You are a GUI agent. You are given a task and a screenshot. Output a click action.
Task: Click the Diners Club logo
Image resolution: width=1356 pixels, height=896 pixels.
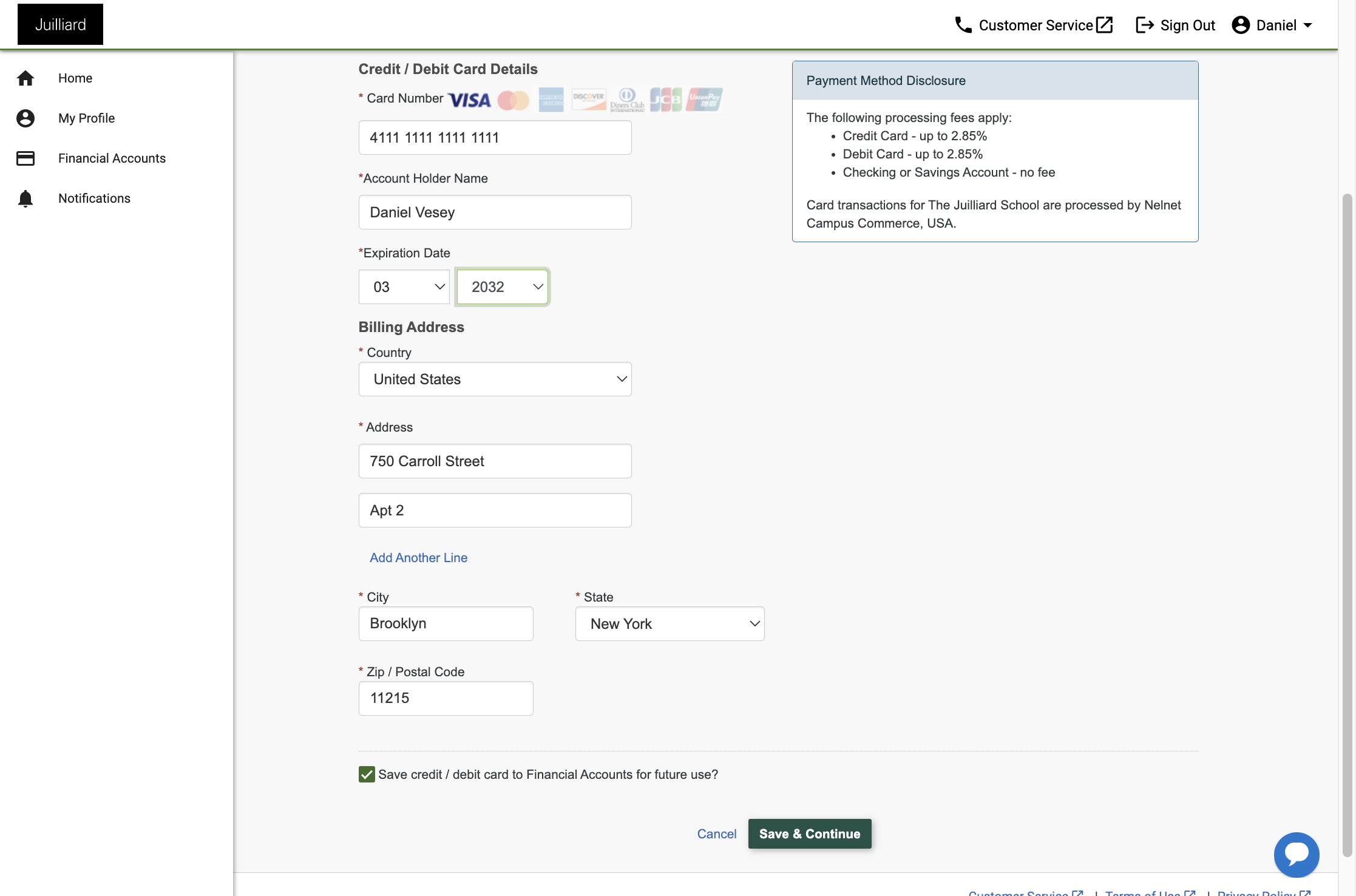[627, 100]
